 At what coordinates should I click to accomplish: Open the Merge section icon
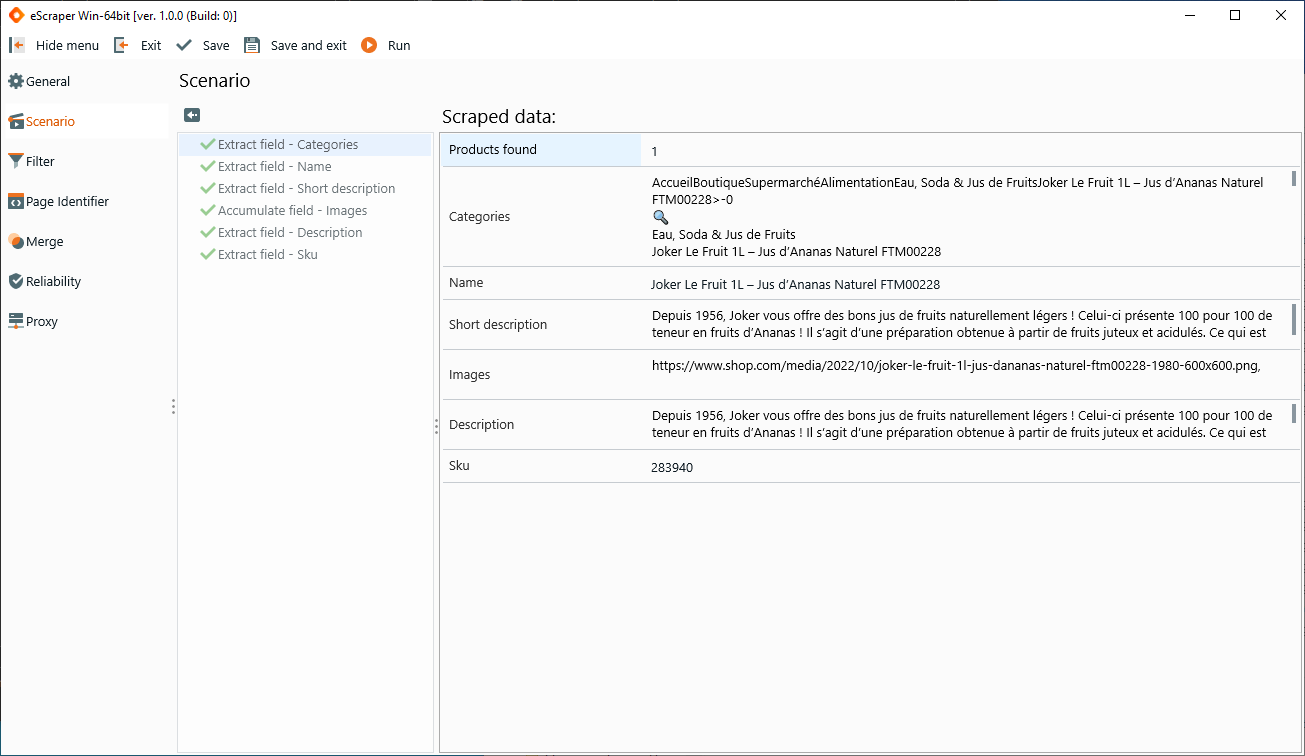[14, 241]
